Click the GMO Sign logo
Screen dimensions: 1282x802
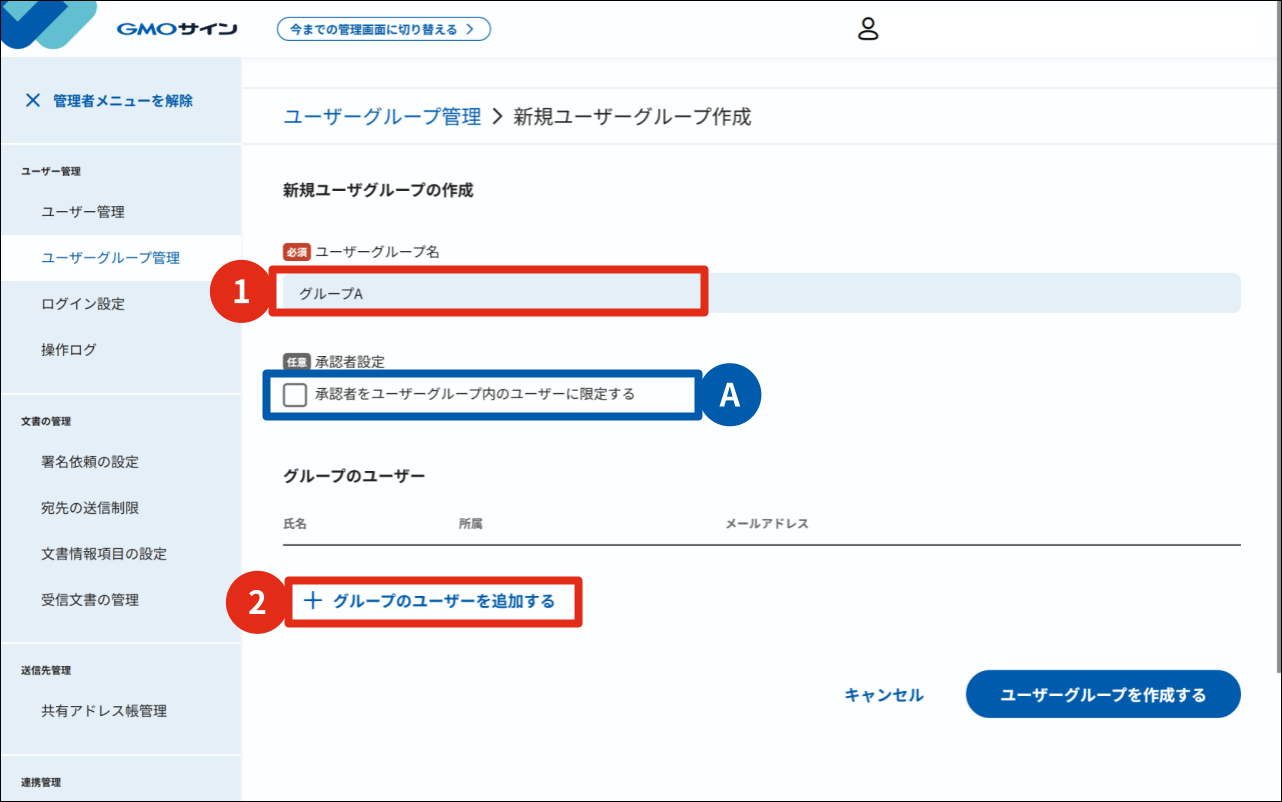pos(176,29)
